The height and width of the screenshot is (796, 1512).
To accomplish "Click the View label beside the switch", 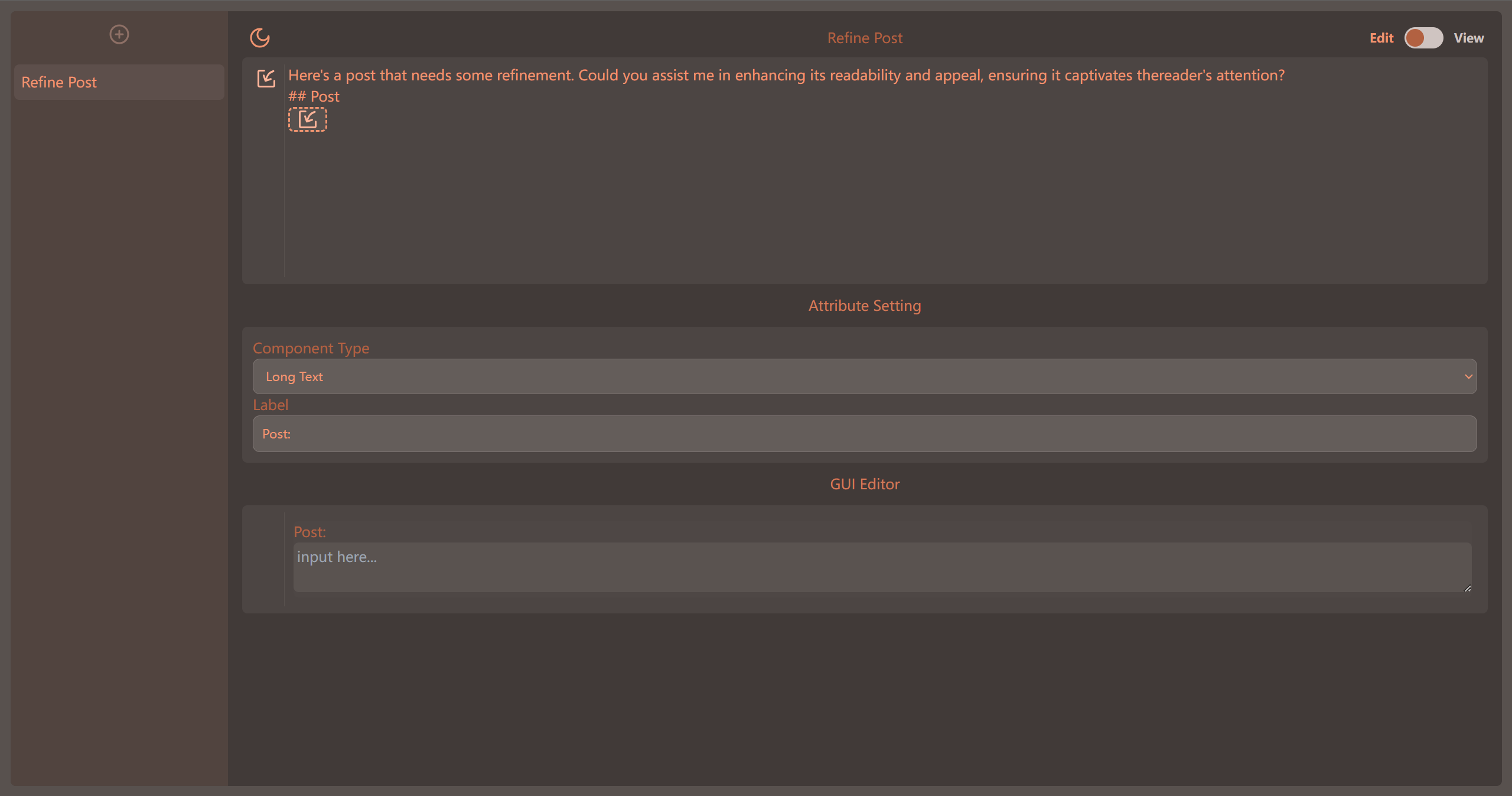I will click(1468, 38).
